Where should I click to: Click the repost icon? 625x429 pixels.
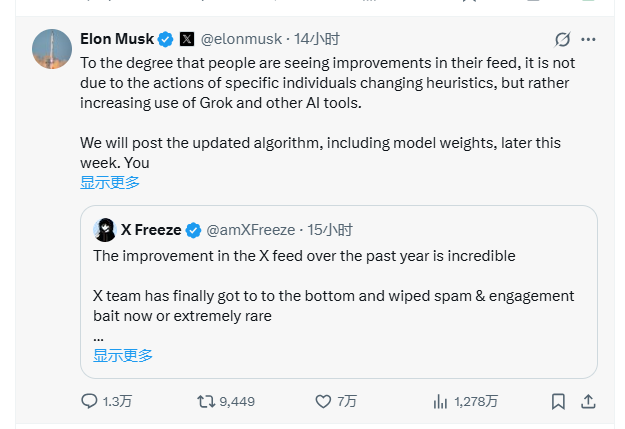click(x=206, y=401)
